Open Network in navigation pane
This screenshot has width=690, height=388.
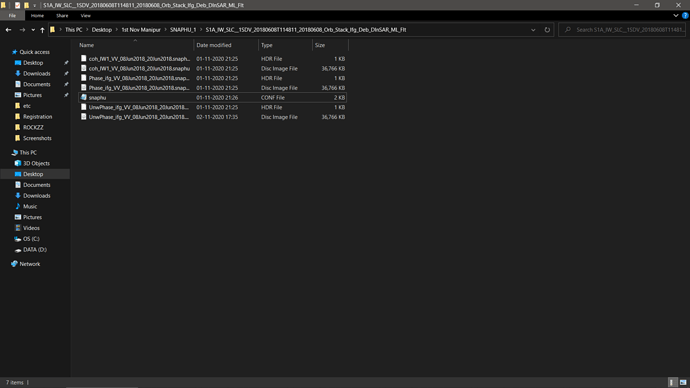tap(29, 264)
